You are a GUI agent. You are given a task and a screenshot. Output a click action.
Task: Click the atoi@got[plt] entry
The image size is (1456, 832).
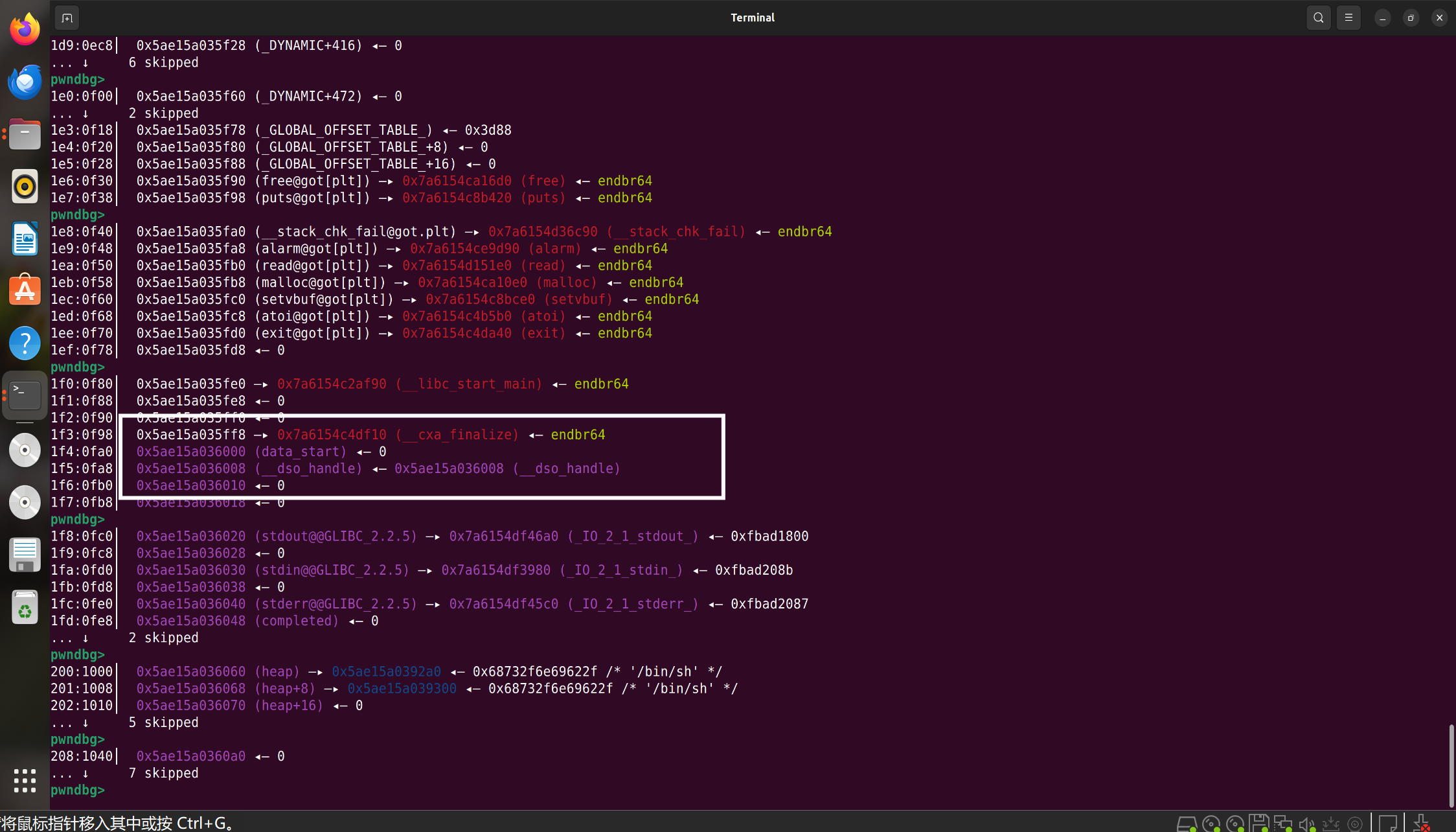312,316
